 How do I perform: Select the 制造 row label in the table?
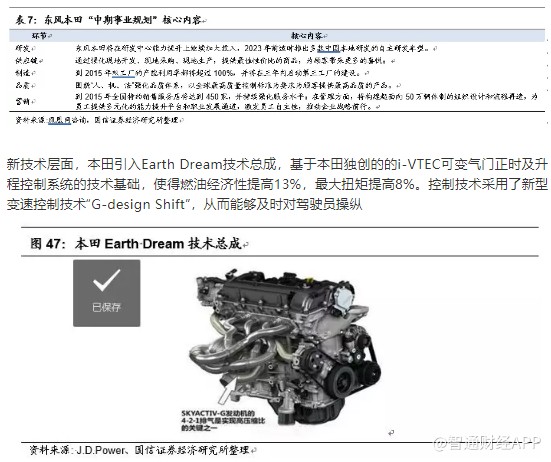[x=24, y=73]
